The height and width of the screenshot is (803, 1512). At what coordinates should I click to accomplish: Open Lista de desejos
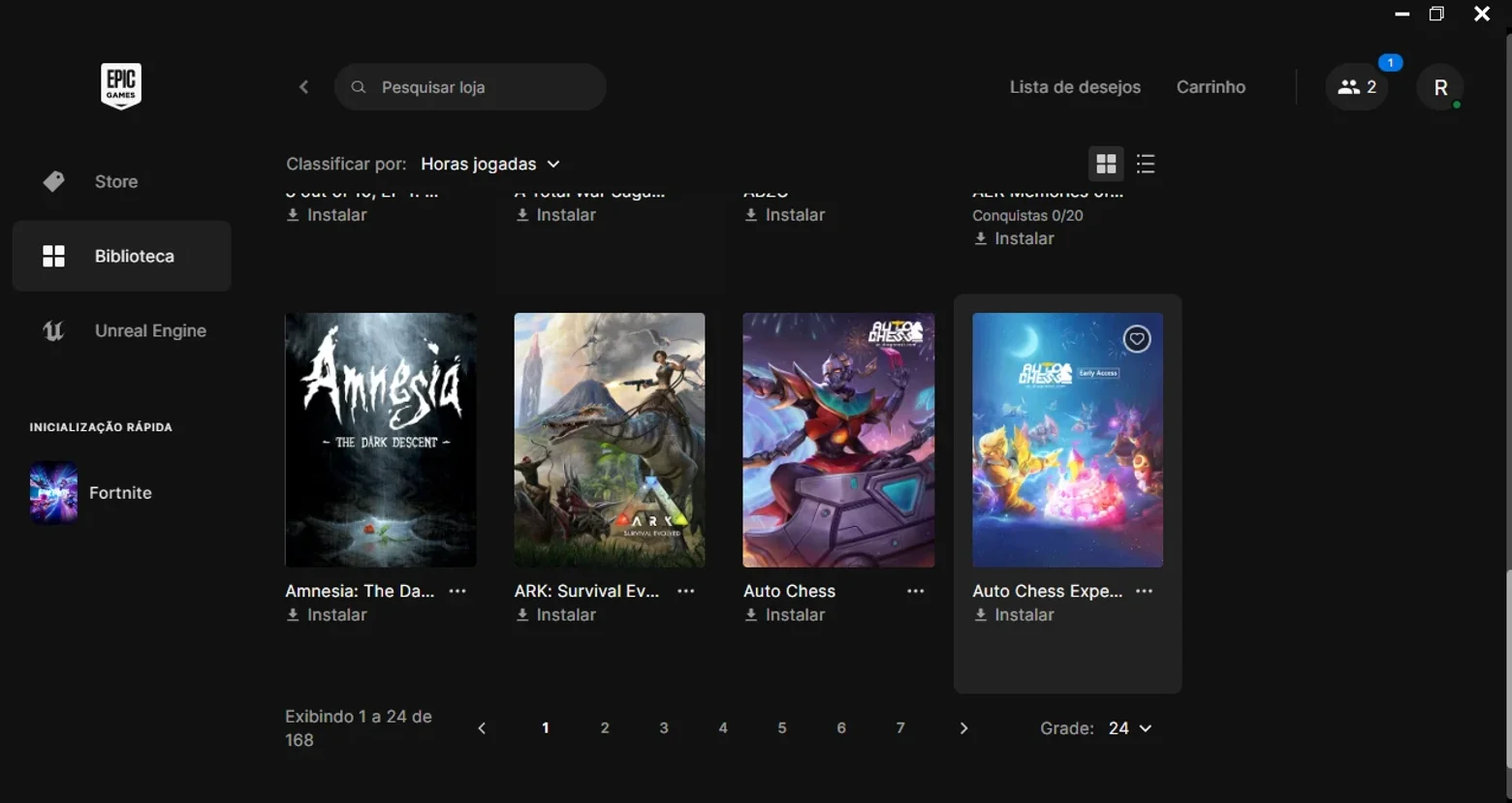tap(1075, 87)
